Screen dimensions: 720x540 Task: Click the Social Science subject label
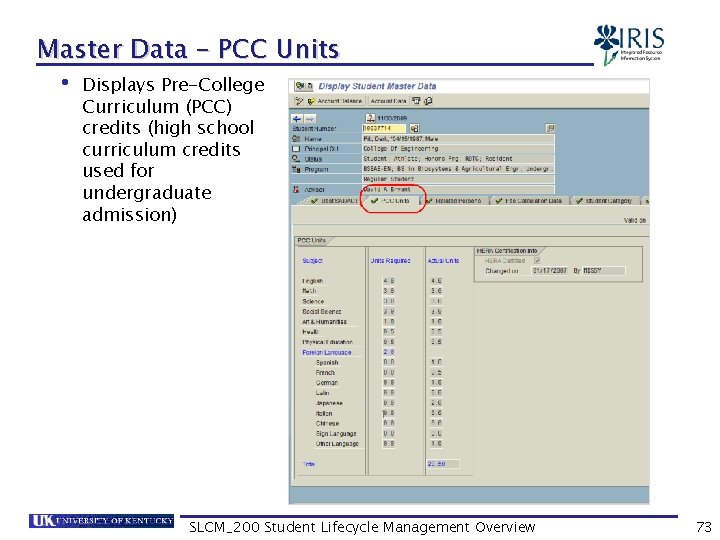click(x=321, y=311)
